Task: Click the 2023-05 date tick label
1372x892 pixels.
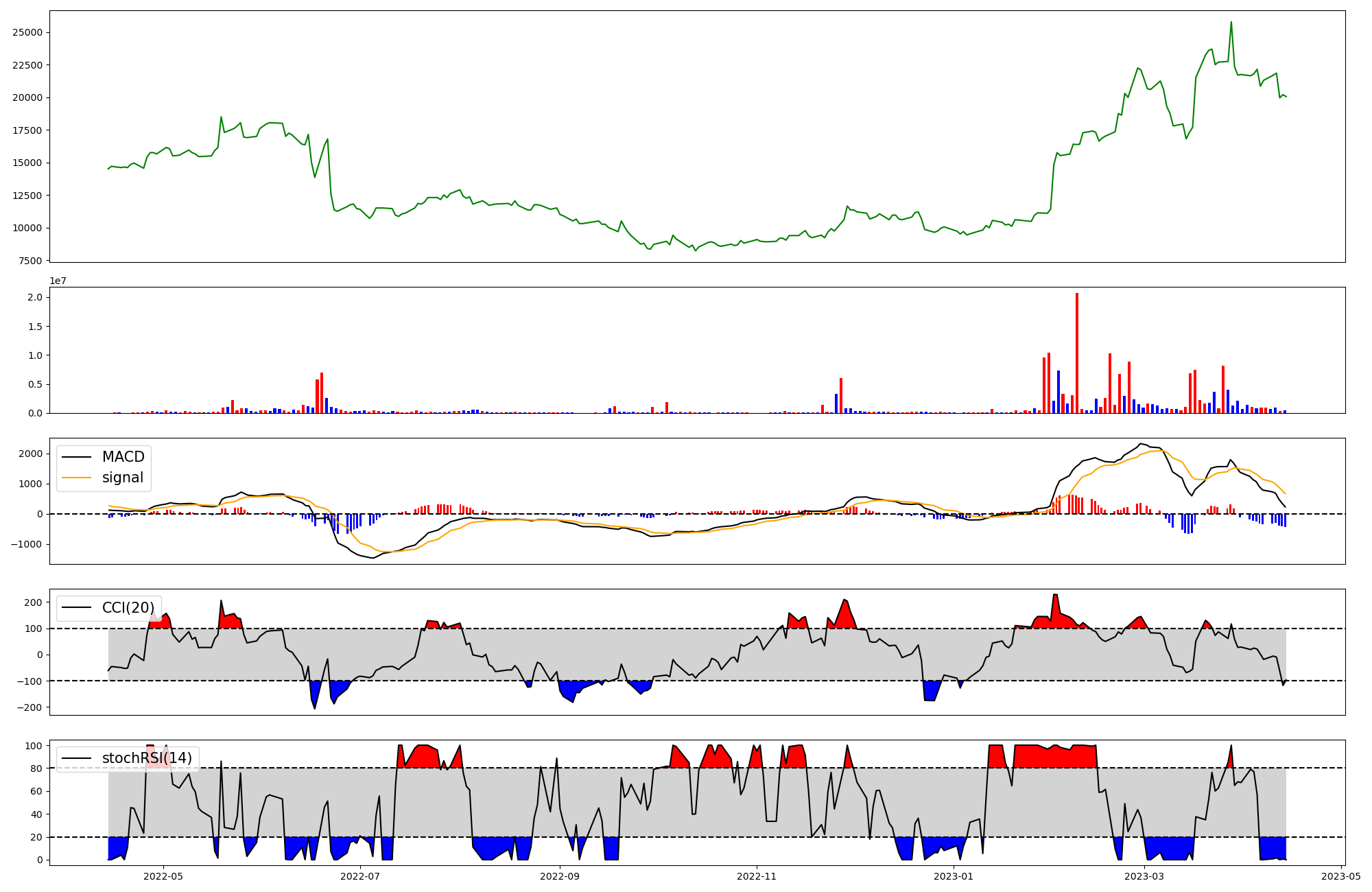Action: (1340, 876)
